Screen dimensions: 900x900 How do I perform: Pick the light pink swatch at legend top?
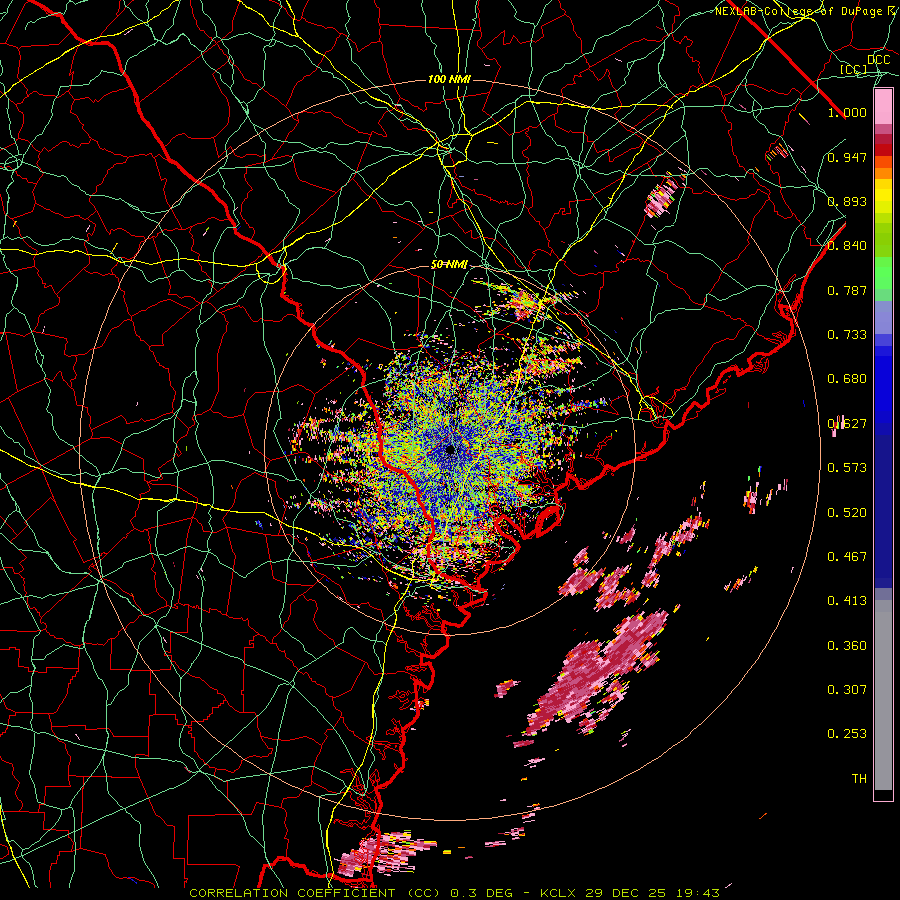tap(883, 106)
